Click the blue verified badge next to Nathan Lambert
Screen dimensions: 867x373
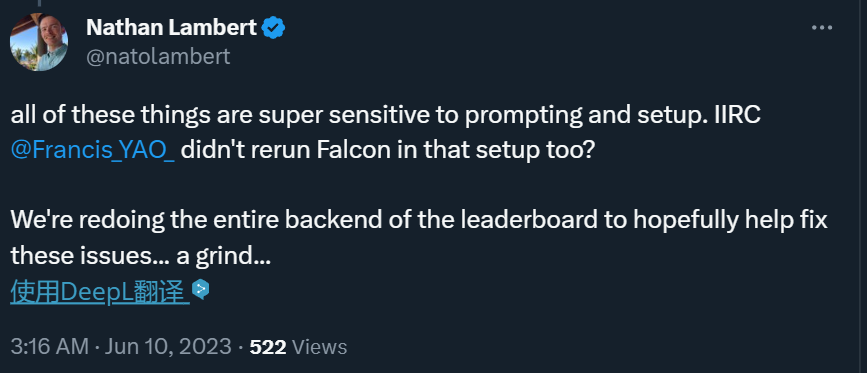pyautogui.click(x=273, y=28)
